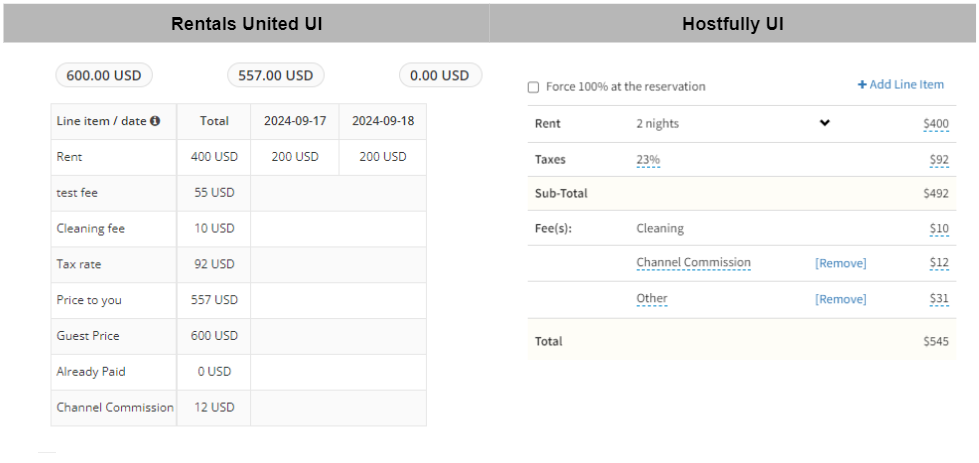Image resolution: width=979 pixels, height=463 pixels.
Task: Enable Force 100% at the reservation checkbox
Action: pos(534,87)
